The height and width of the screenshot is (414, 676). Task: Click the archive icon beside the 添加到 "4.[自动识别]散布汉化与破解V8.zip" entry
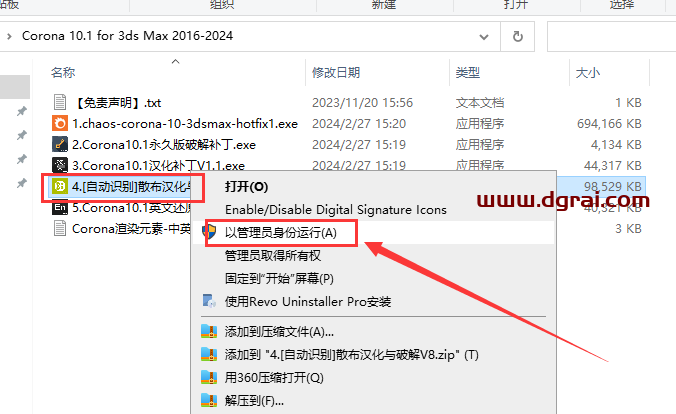[209, 354]
